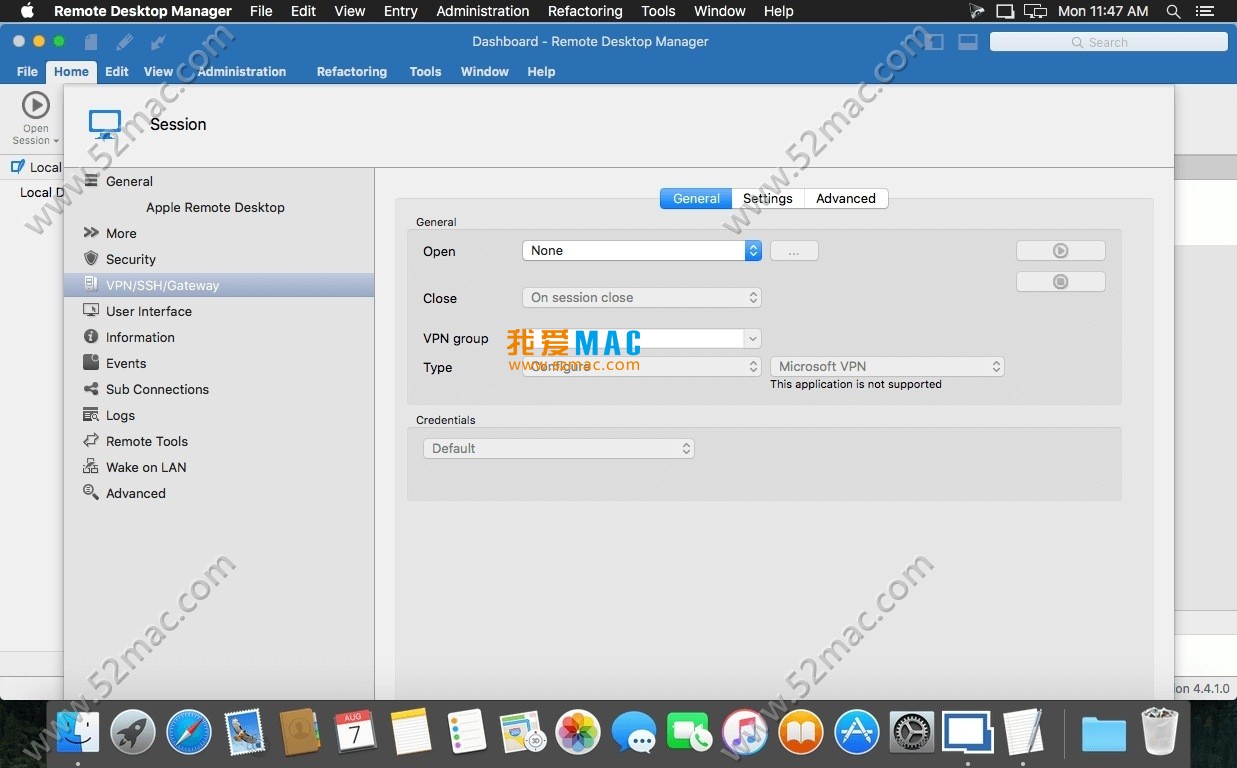This screenshot has width=1237, height=768.
Task: Expand the Open dropdown set to None
Action: point(641,251)
